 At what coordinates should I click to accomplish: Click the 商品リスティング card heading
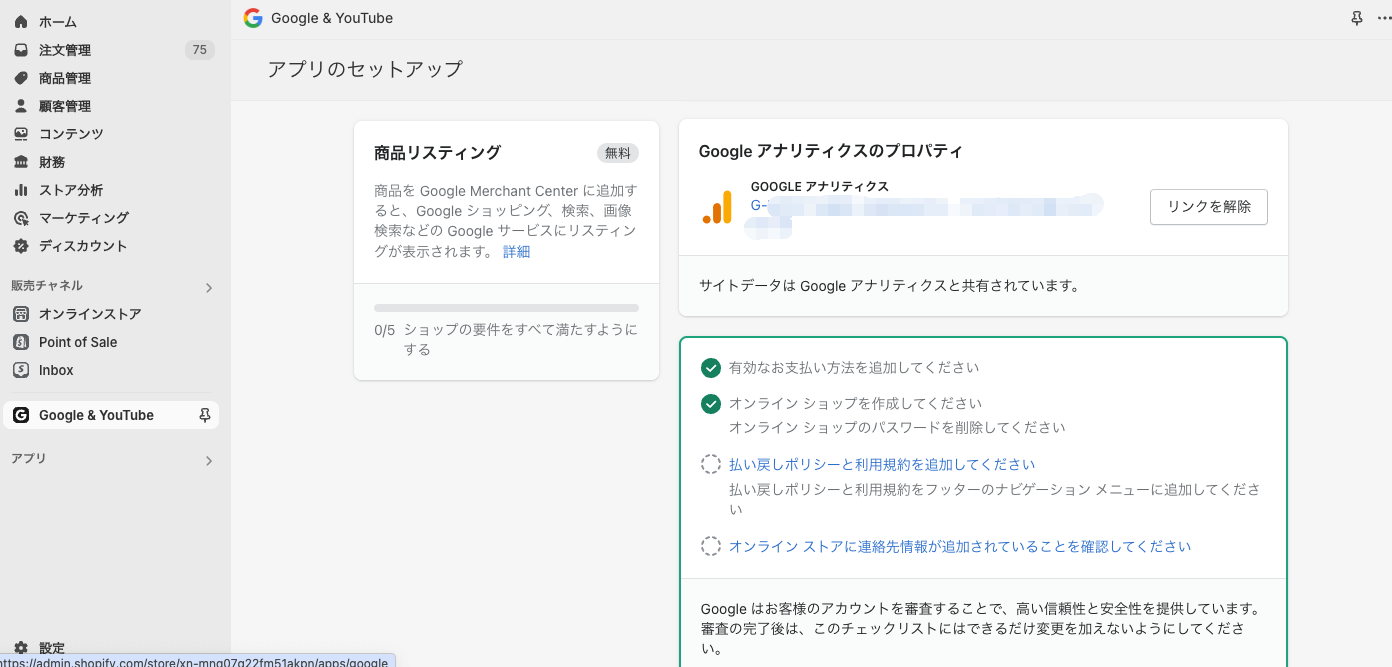point(438,153)
